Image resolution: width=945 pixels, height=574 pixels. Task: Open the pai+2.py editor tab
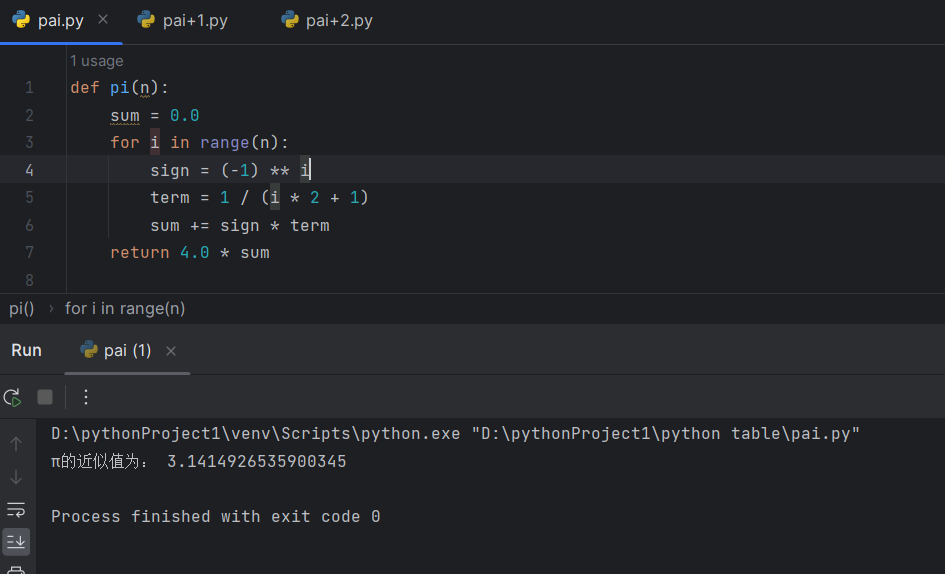point(338,21)
